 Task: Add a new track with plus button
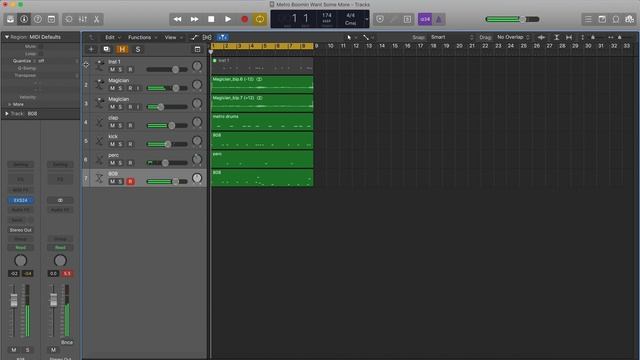click(x=91, y=49)
